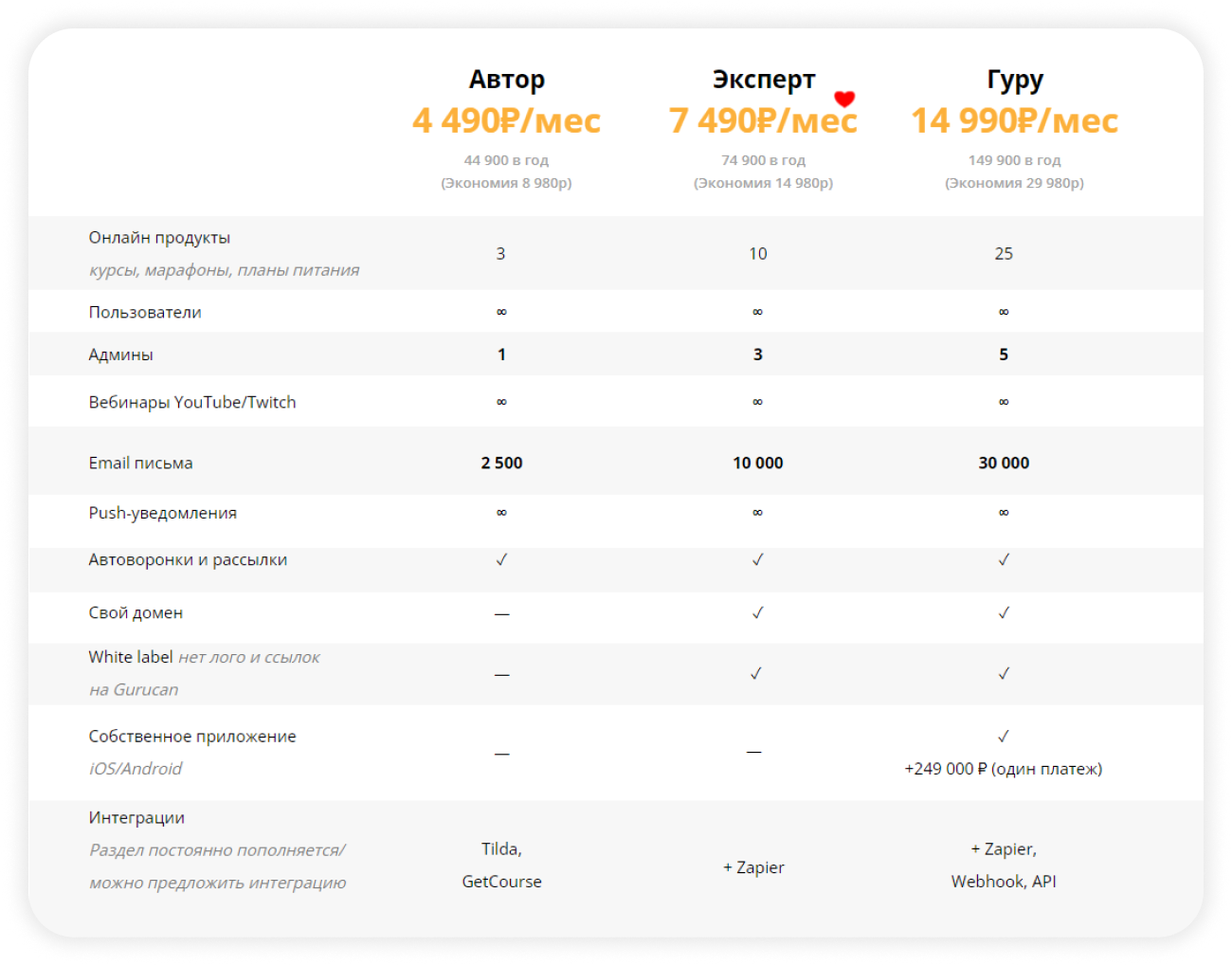Click the 30 000 email value
Screen dimensions: 1232x966
[1004, 463]
